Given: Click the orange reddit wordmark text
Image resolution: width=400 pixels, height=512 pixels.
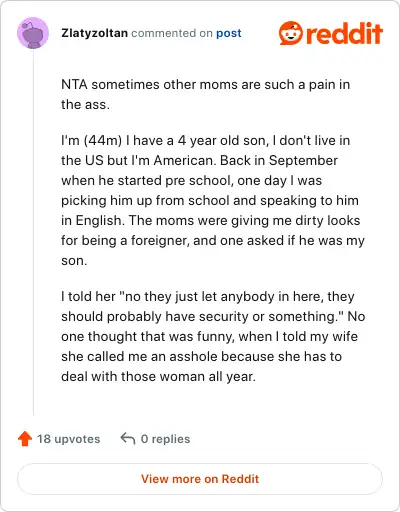Looking at the screenshot, I should [x=344, y=33].
